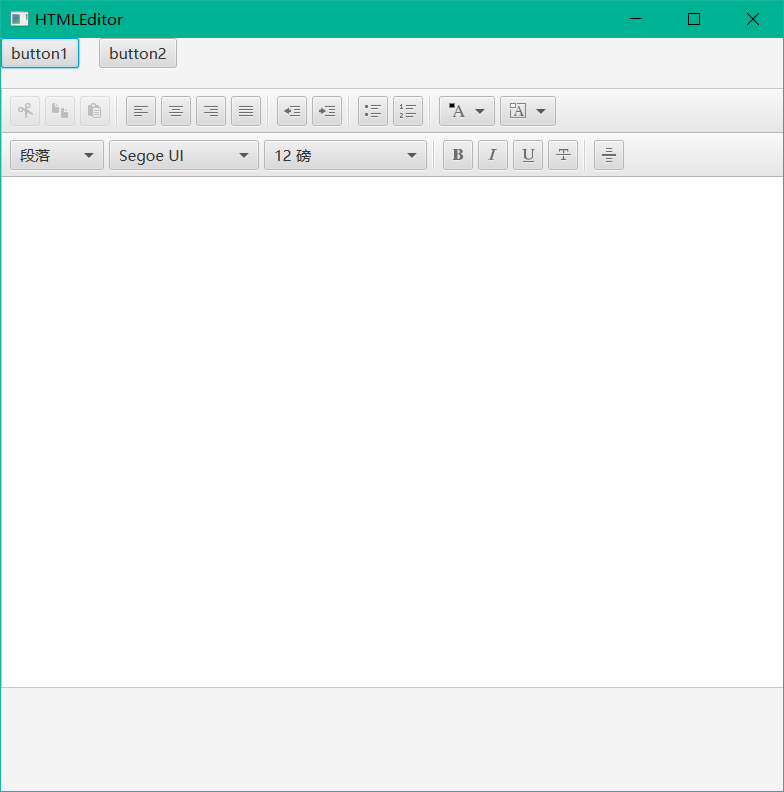The width and height of the screenshot is (784, 792).
Task: Toggle italic formatting
Action: 493,155
